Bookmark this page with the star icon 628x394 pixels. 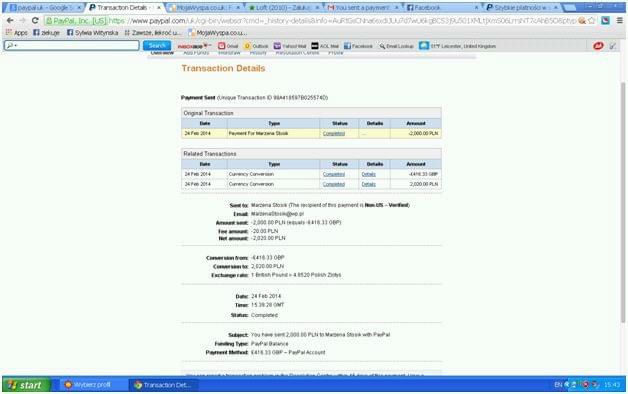[592, 20]
